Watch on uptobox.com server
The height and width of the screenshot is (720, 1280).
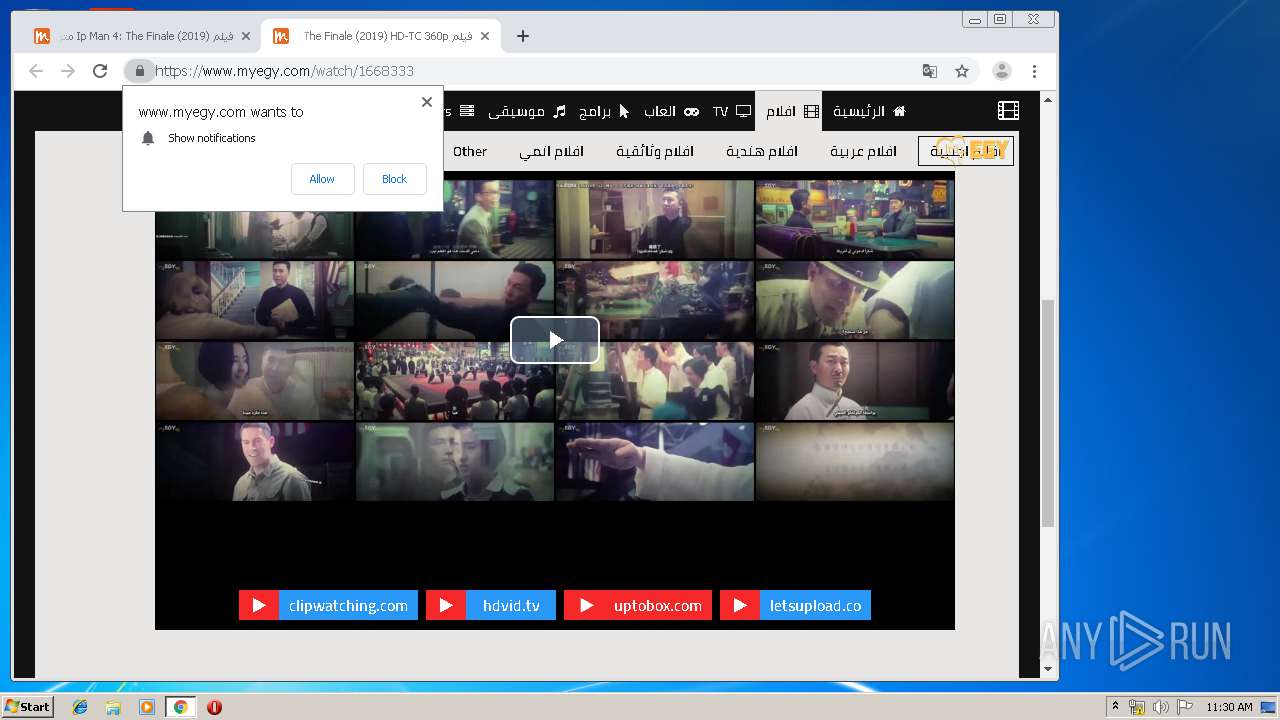[637, 605]
